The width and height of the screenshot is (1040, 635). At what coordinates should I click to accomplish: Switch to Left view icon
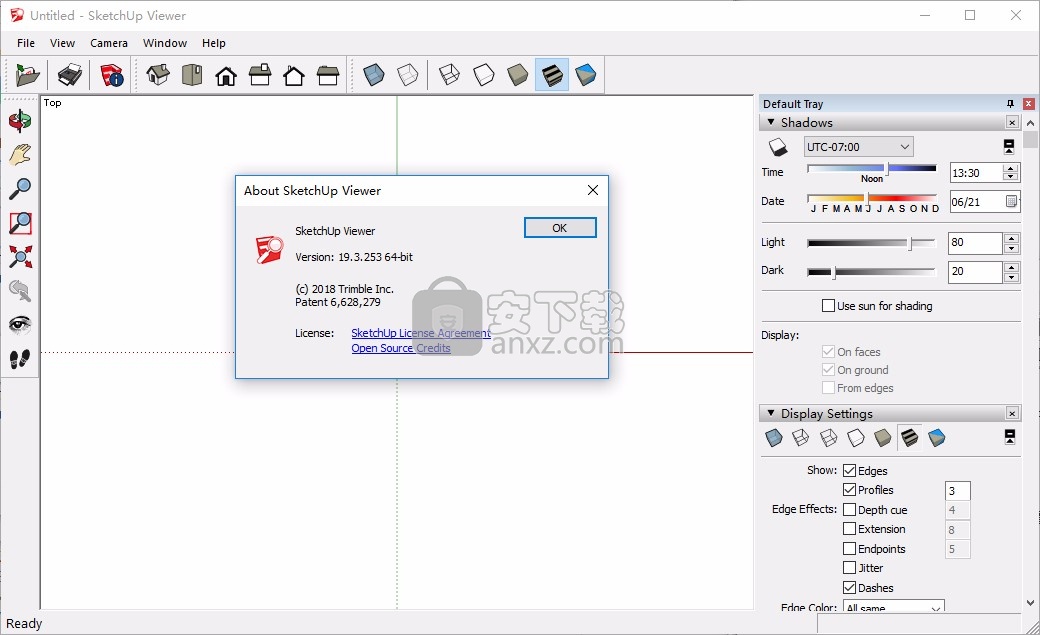(328, 75)
